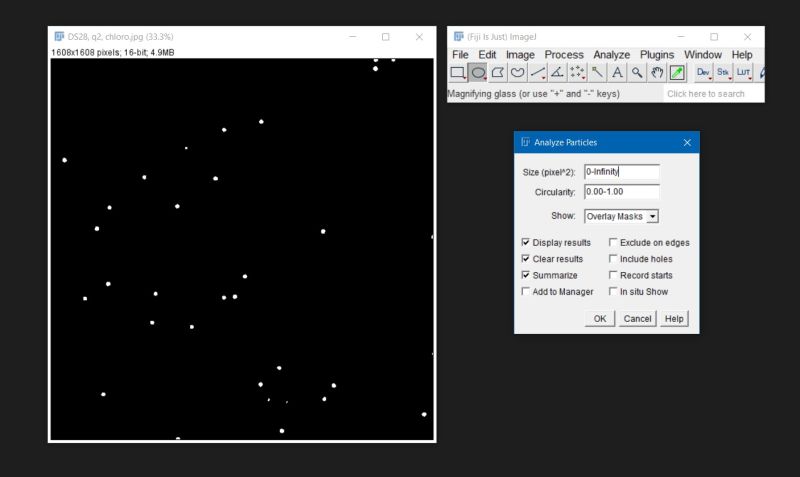Viewport: 800px width, 477px height.
Task: Minimize the ImageJ main window
Action: click(x=681, y=37)
